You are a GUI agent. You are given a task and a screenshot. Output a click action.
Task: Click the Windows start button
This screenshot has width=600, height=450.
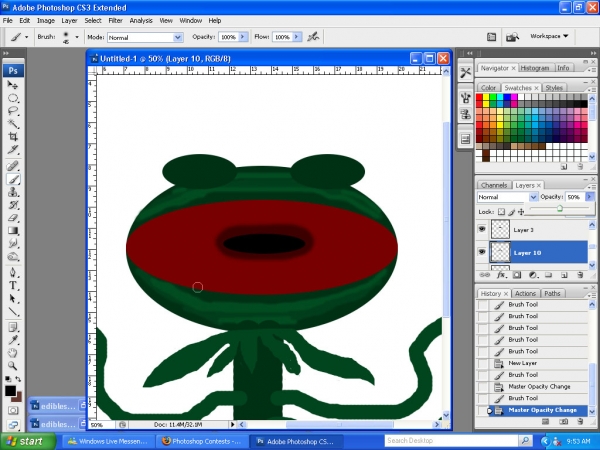pyautogui.click(x=27, y=442)
